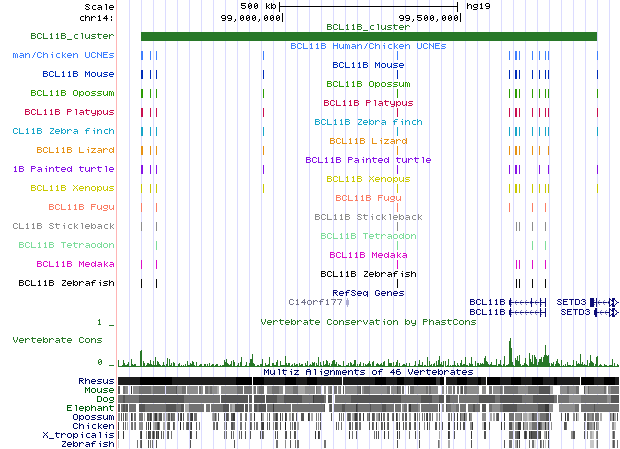This screenshot has width=620, height=449.
Task: Select the Rhesus alignment row label
Action: pyautogui.click(x=95, y=381)
